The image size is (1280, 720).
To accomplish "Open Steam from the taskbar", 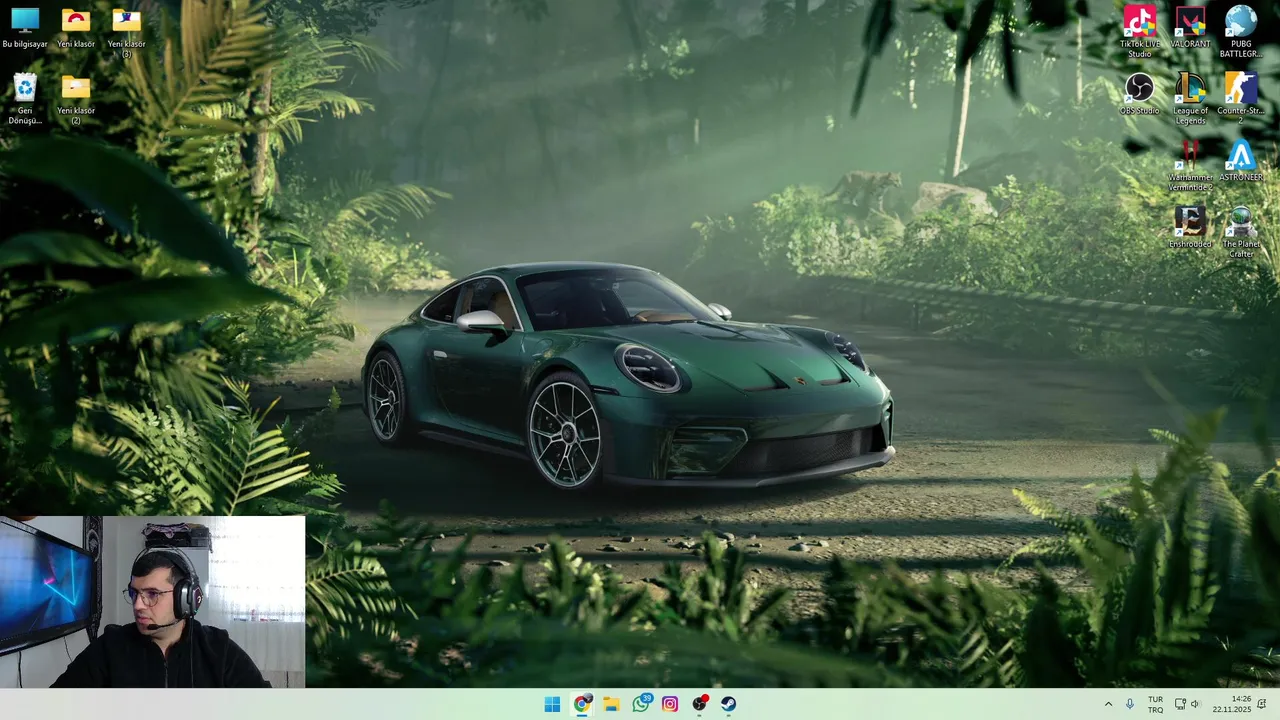I will [729, 704].
